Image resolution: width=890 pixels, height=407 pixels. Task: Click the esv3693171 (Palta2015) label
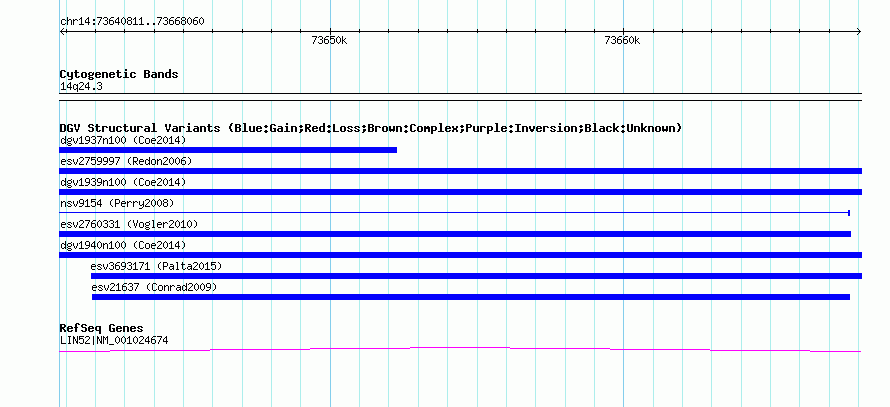tap(156, 266)
